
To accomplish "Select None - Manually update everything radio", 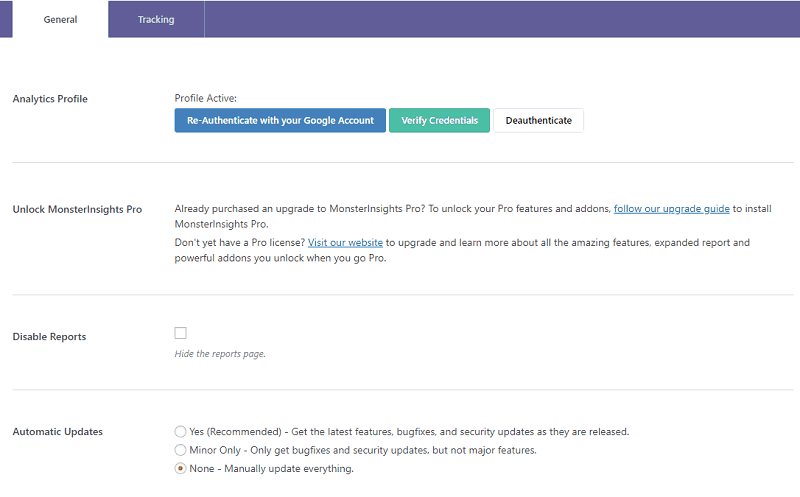I will tap(180, 468).
